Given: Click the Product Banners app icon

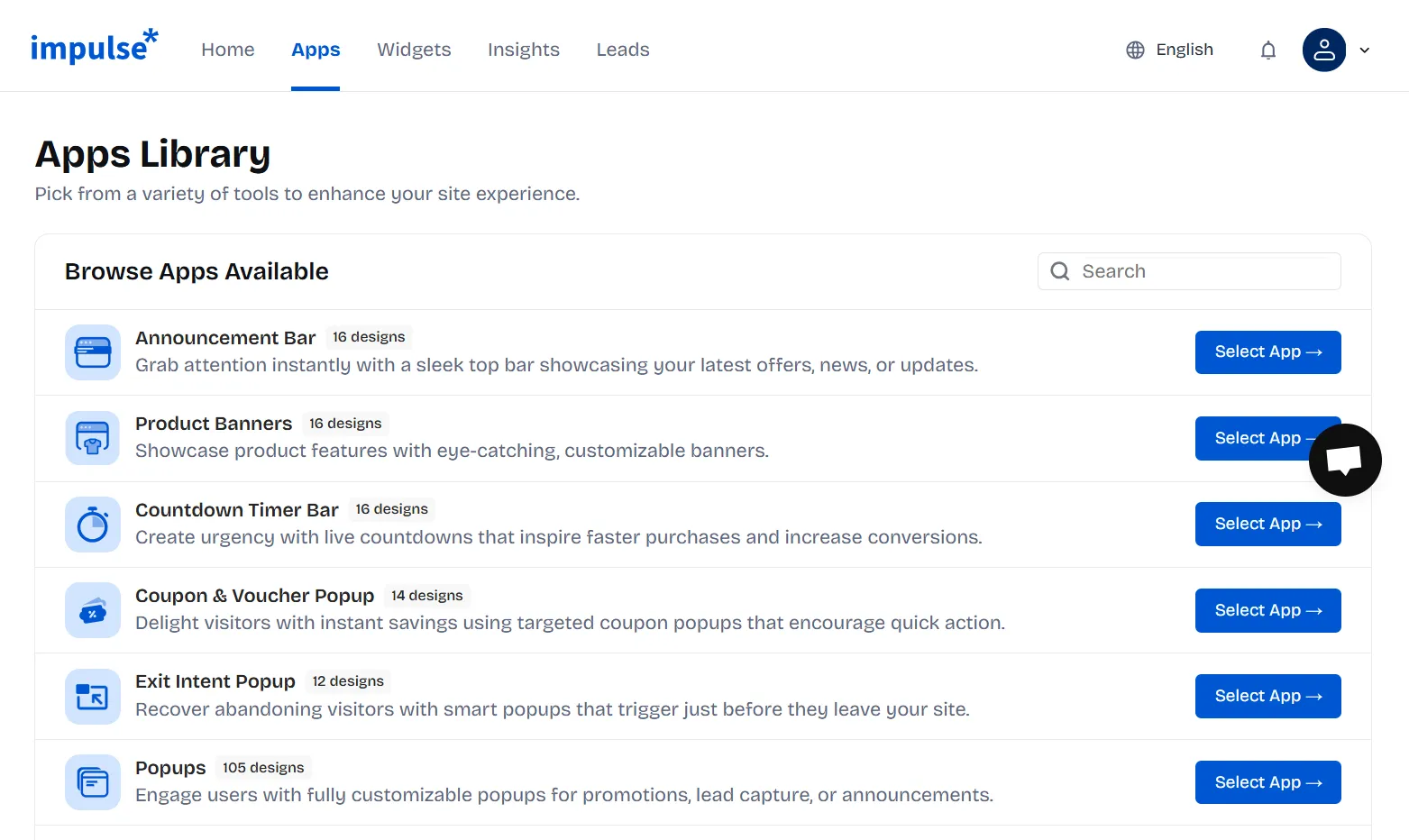Looking at the screenshot, I should pyautogui.click(x=93, y=438).
